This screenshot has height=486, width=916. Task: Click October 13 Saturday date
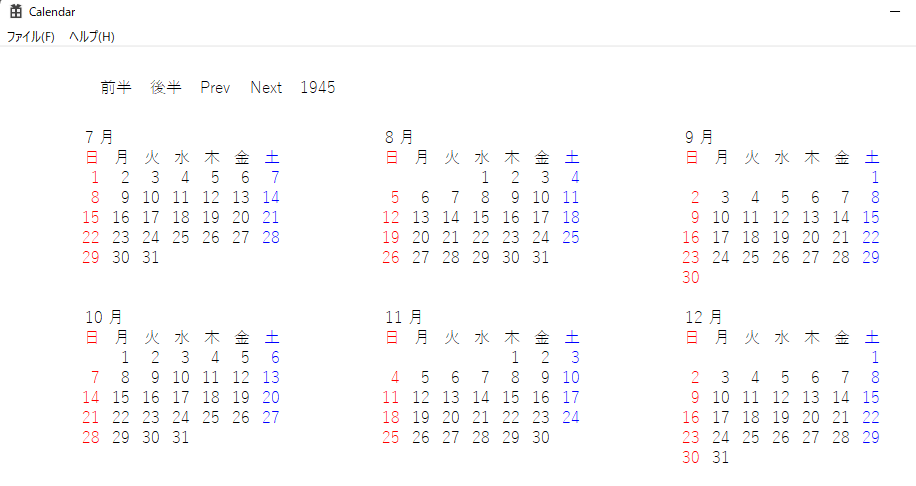[271, 377]
